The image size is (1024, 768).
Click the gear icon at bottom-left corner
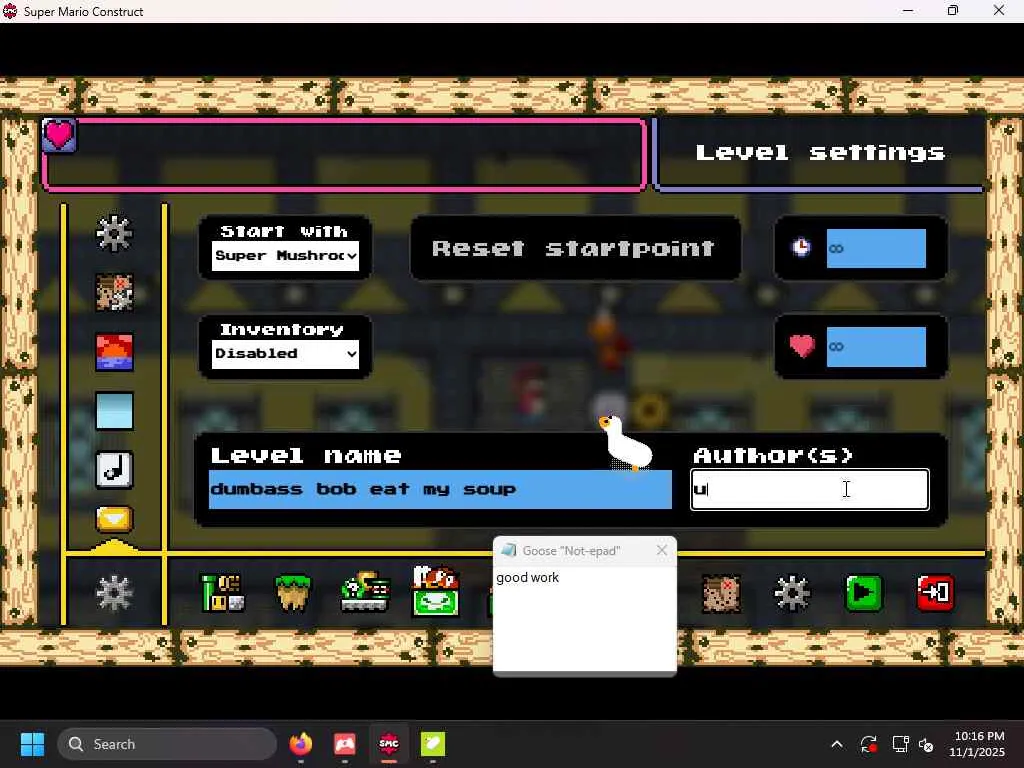[114, 593]
